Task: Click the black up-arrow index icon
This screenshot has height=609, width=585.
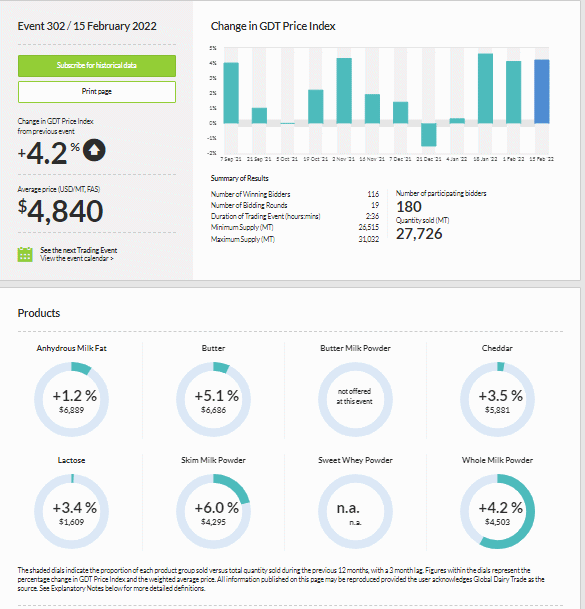Action: tap(94, 150)
